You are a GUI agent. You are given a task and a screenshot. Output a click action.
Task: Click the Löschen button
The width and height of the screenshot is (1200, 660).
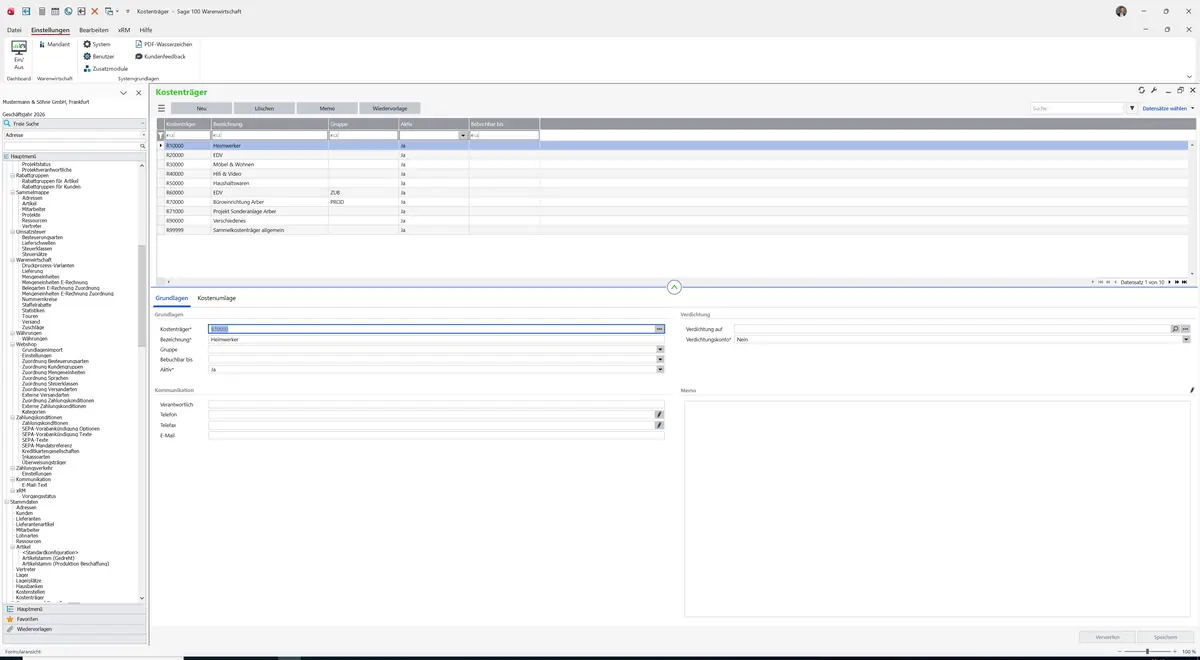coord(264,108)
